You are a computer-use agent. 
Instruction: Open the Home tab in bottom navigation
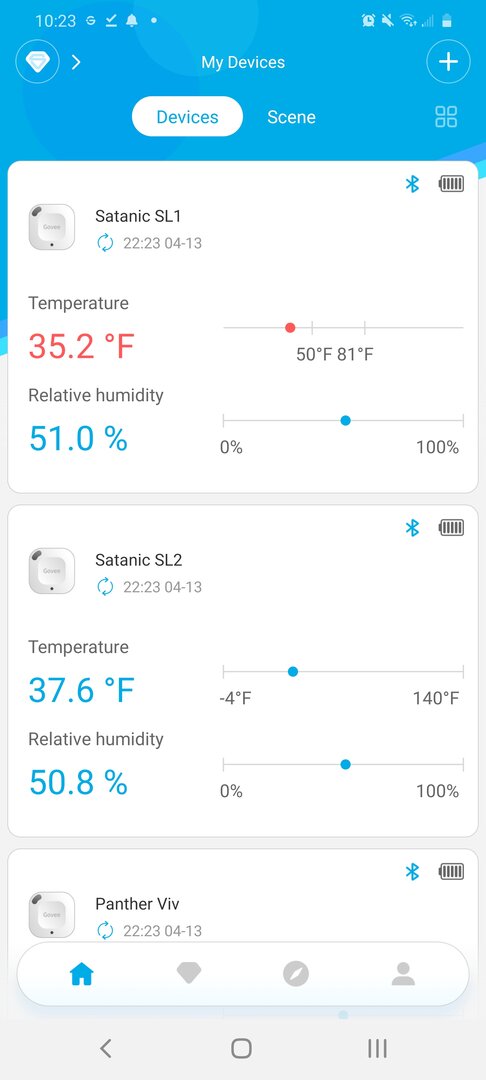click(82, 974)
